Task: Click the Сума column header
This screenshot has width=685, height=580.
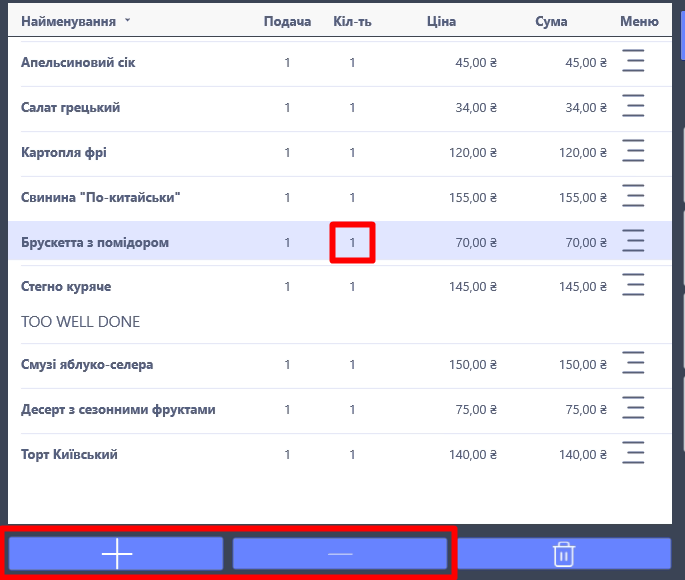Action: pos(551,21)
